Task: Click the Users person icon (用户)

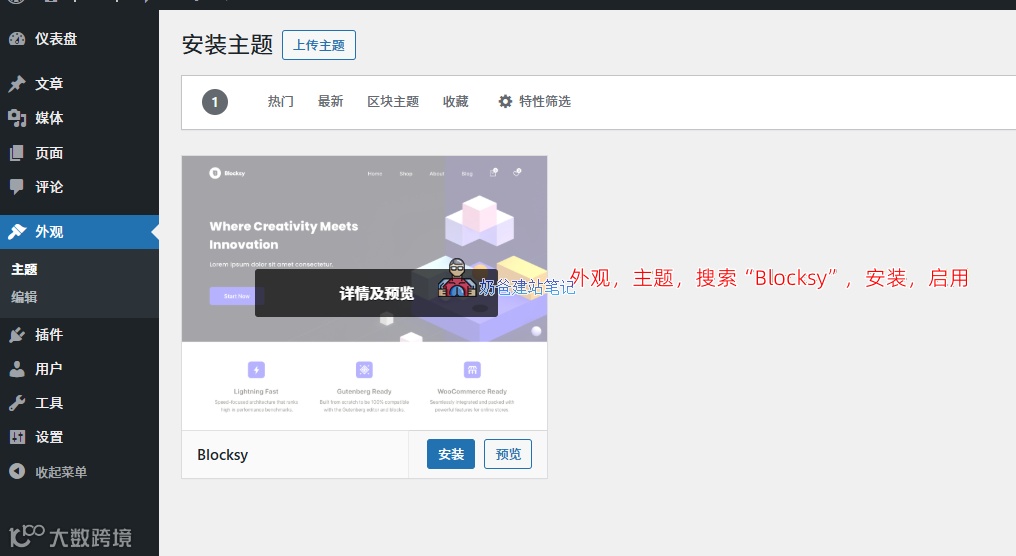Action: pyautogui.click(x=17, y=369)
